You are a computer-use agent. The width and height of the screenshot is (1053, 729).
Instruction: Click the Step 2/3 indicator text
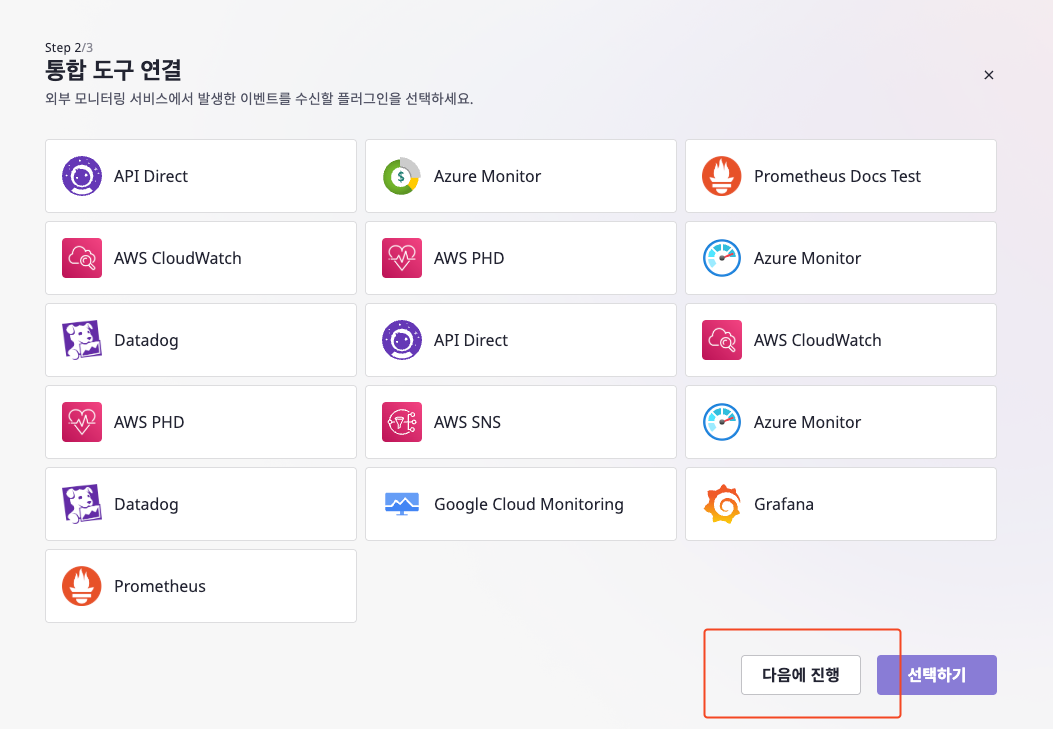point(68,48)
